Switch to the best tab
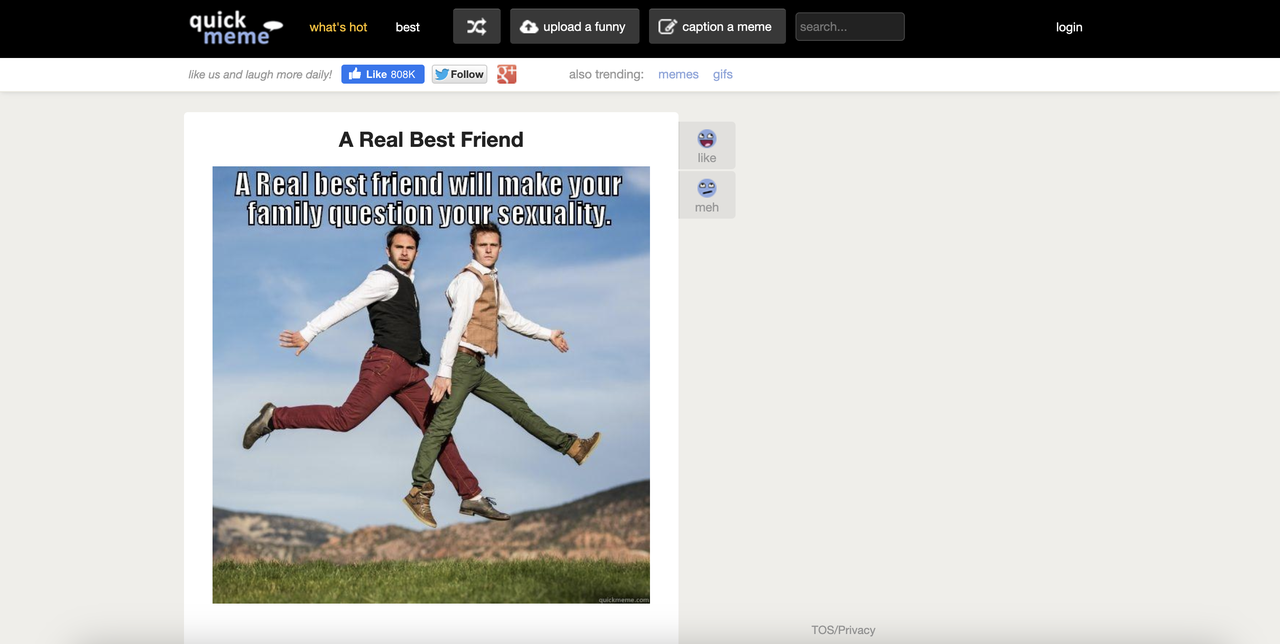The image size is (1280, 644). point(408,27)
